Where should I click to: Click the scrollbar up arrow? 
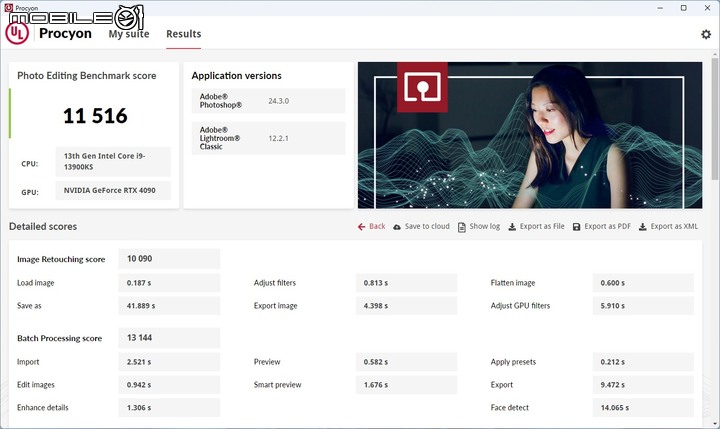[715, 54]
